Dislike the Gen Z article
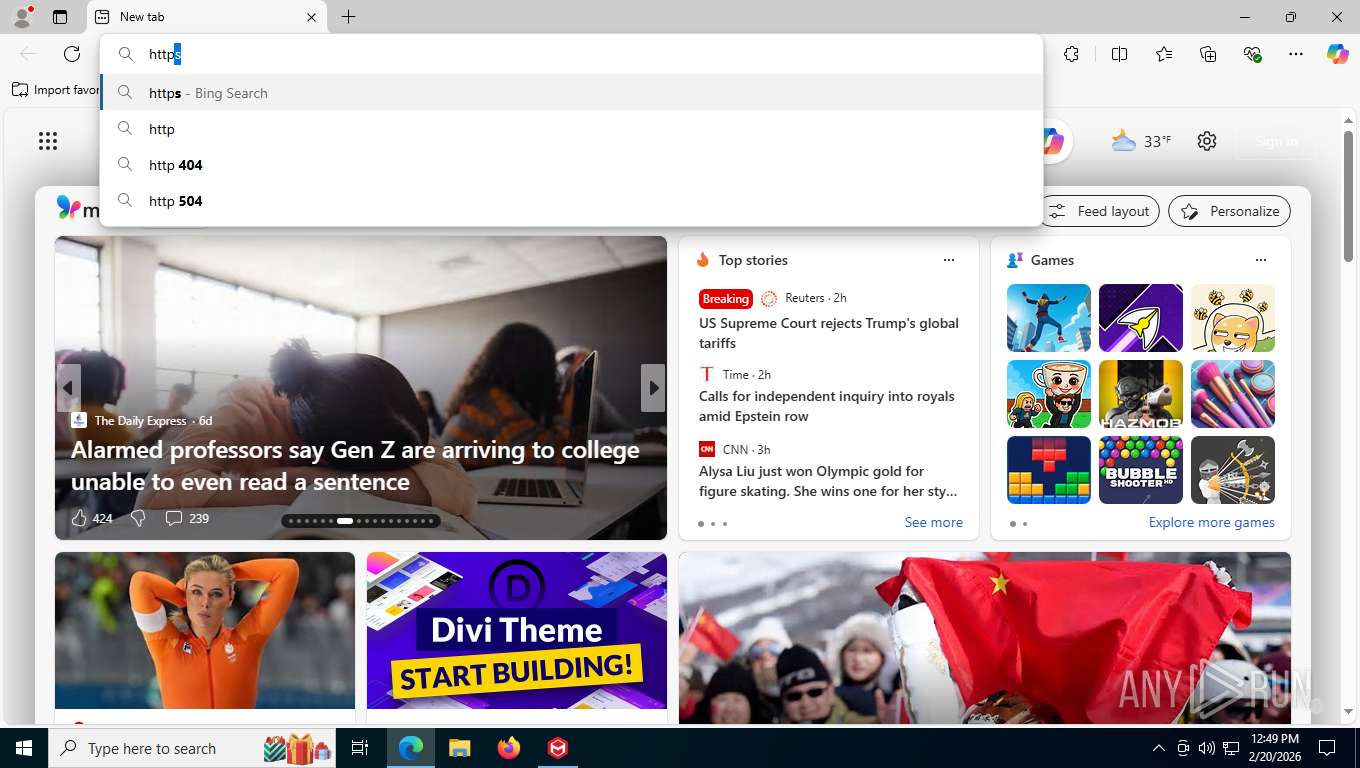The image size is (1360, 768). tap(139, 518)
